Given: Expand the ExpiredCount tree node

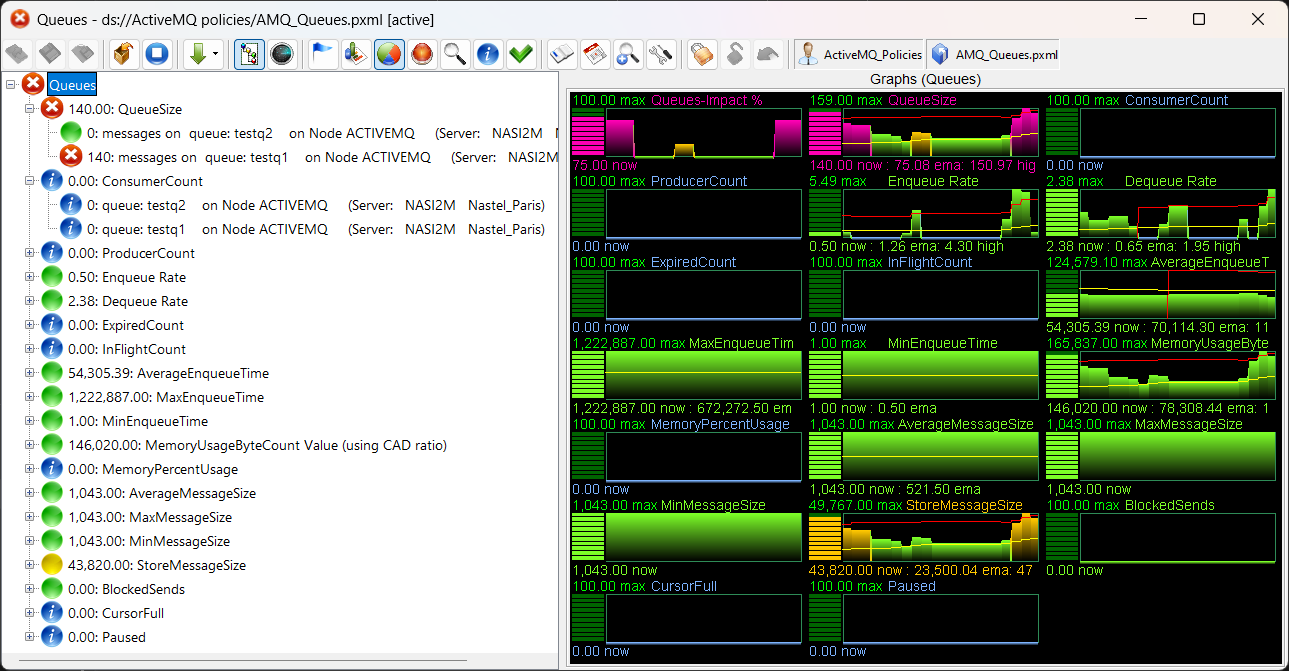Looking at the screenshot, I should click(29, 325).
